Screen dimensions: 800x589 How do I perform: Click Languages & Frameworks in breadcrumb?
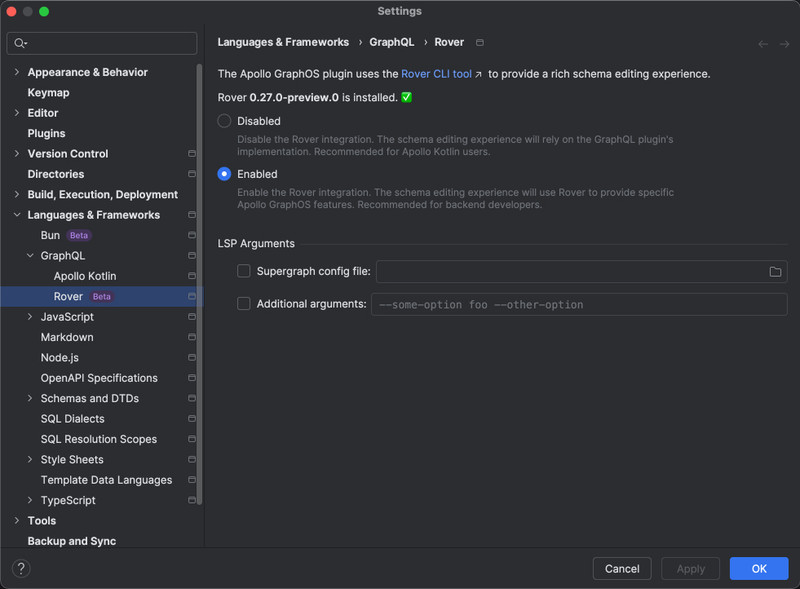[283, 42]
